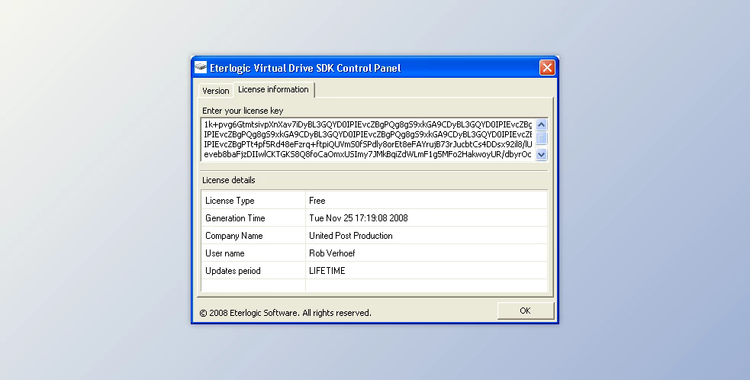Click the 'Free' license type value
This screenshot has height=380, width=750.
click(x=317, y=201)
